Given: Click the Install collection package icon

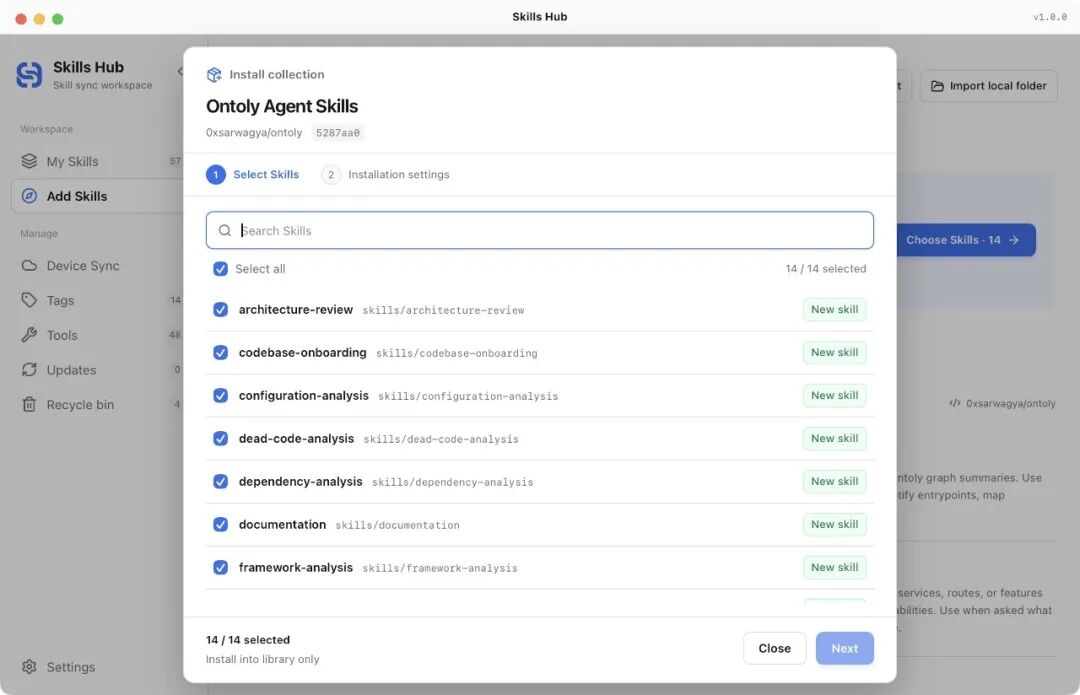Looking at the screenshot, I should 214,74.
